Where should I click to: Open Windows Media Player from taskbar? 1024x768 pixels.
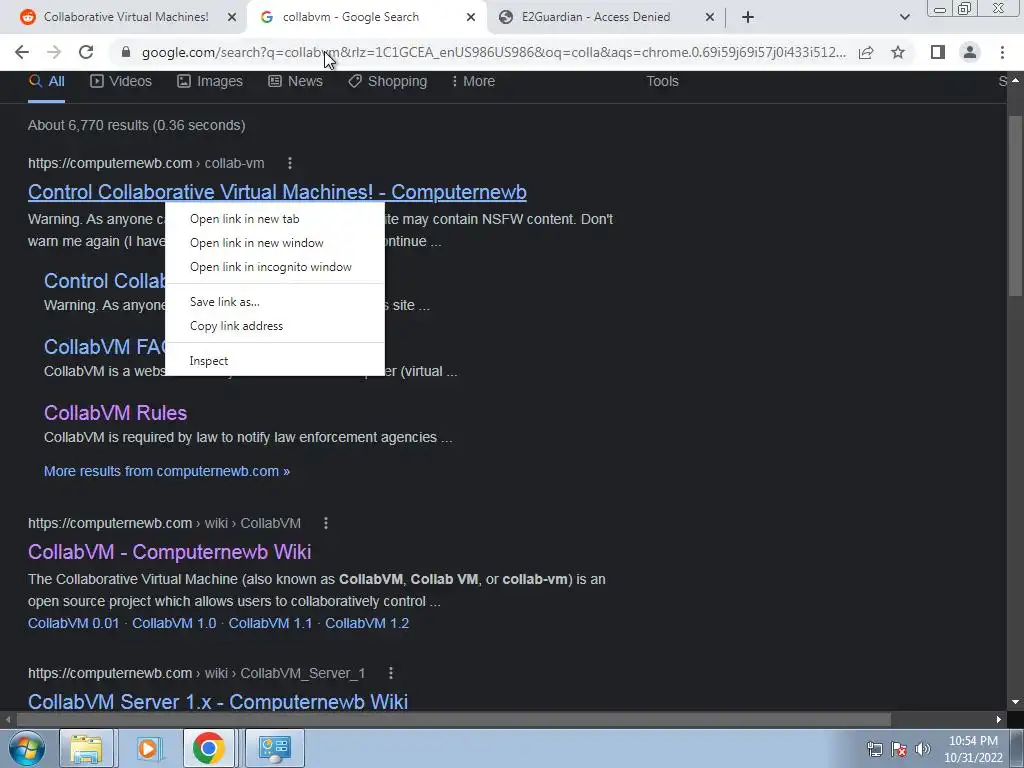click(x=148, y=748)
